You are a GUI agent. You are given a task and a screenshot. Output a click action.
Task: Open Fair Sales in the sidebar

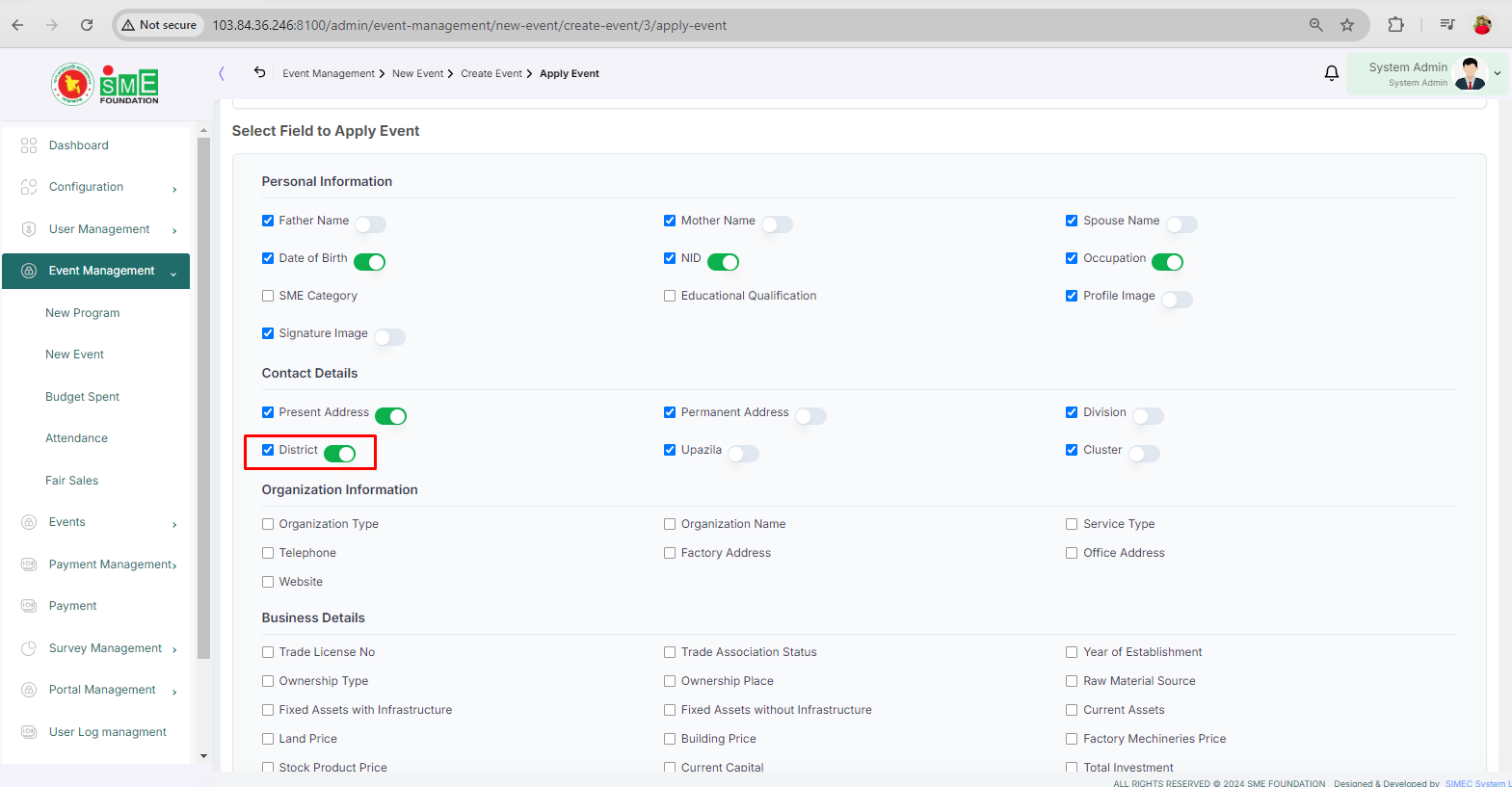click(71, 481)
